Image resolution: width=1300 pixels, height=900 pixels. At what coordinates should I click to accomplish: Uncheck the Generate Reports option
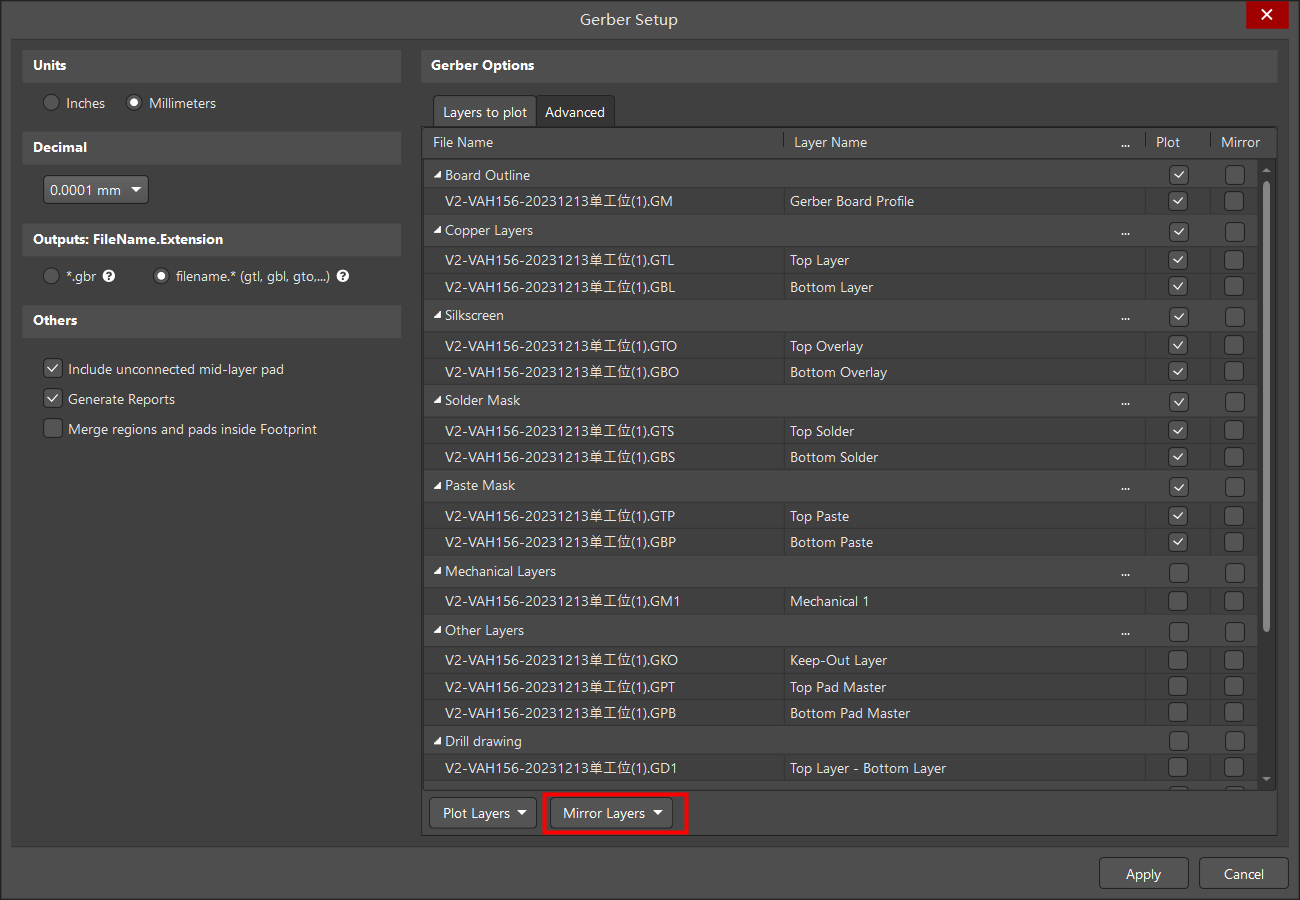(x=53, y=399)
